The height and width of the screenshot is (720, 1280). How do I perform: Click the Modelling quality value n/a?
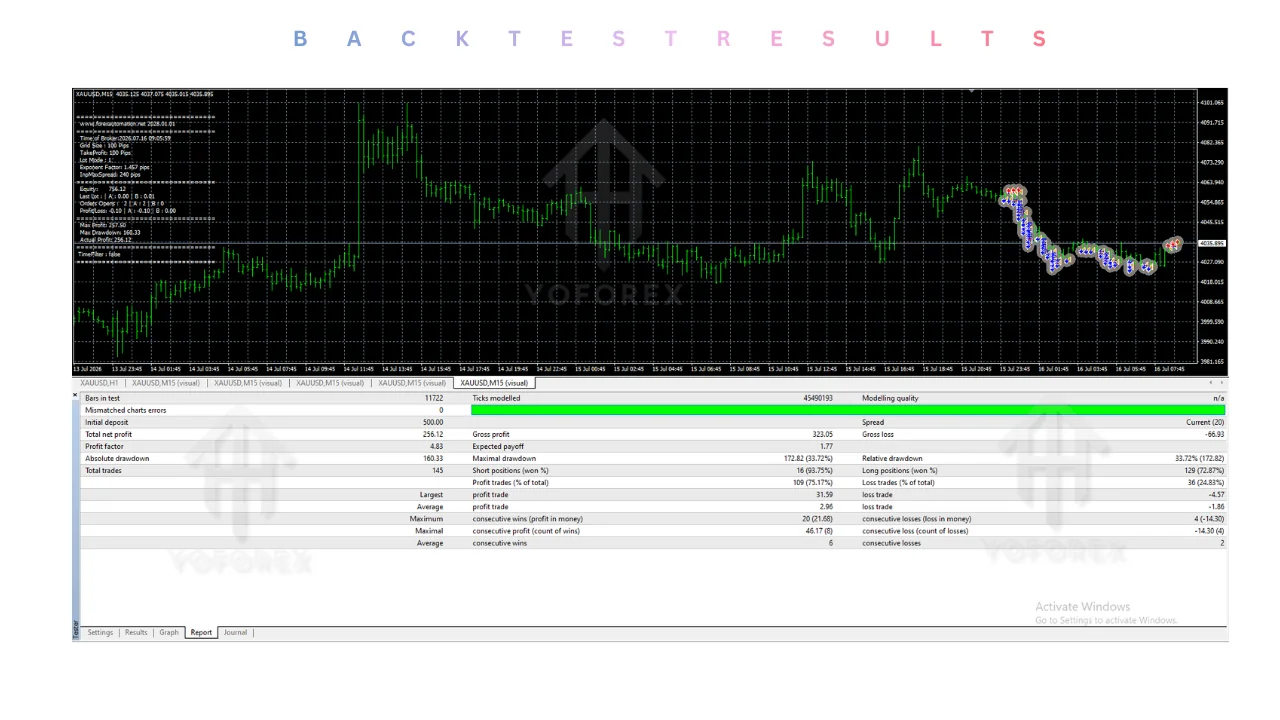[x=1219, y=398]
